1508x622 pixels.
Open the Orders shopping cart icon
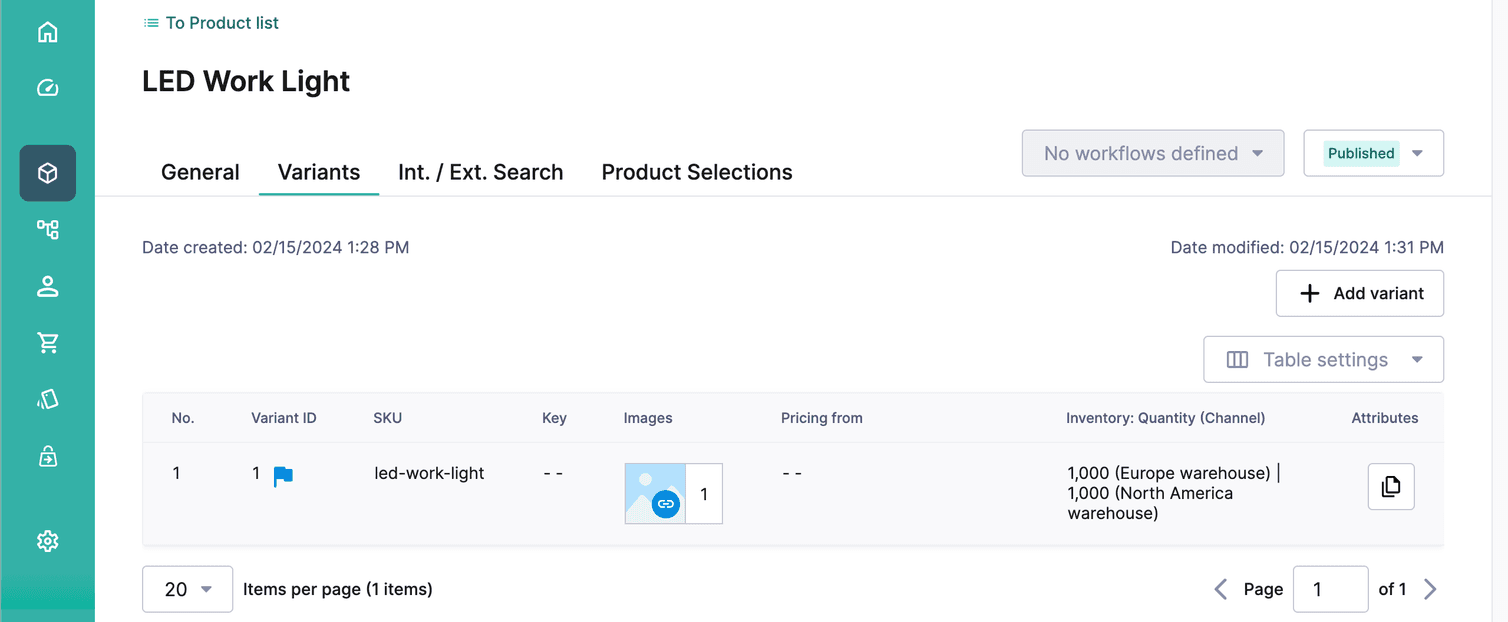pyautogui.click(x=47, y=341)
